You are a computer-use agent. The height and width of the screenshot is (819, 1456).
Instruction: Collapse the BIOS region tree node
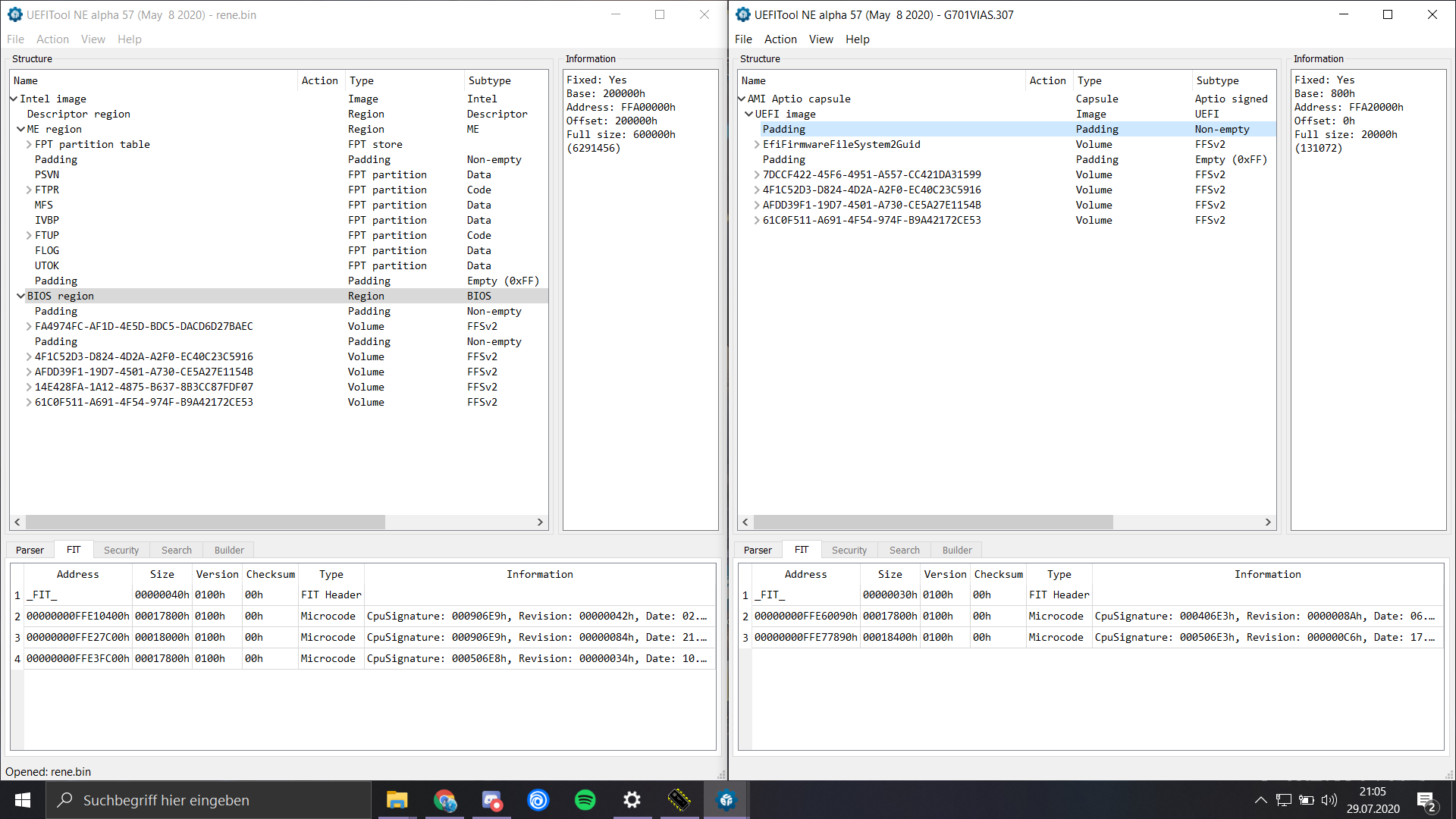tap(20, 296)
